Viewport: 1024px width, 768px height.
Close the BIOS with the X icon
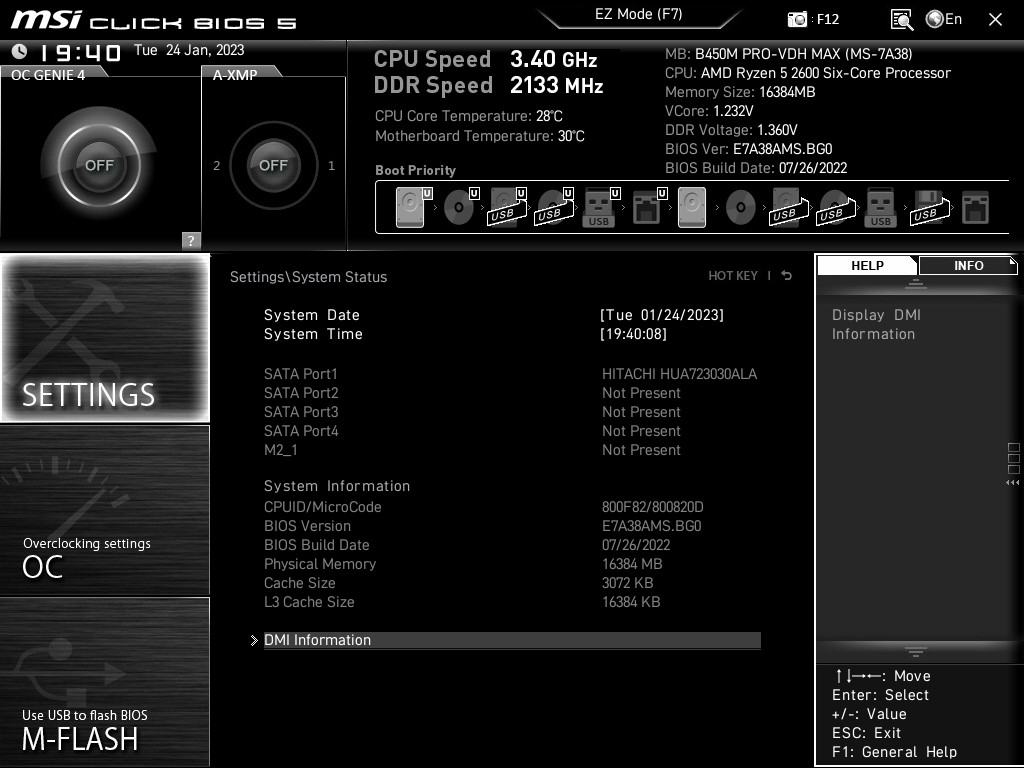995,20
